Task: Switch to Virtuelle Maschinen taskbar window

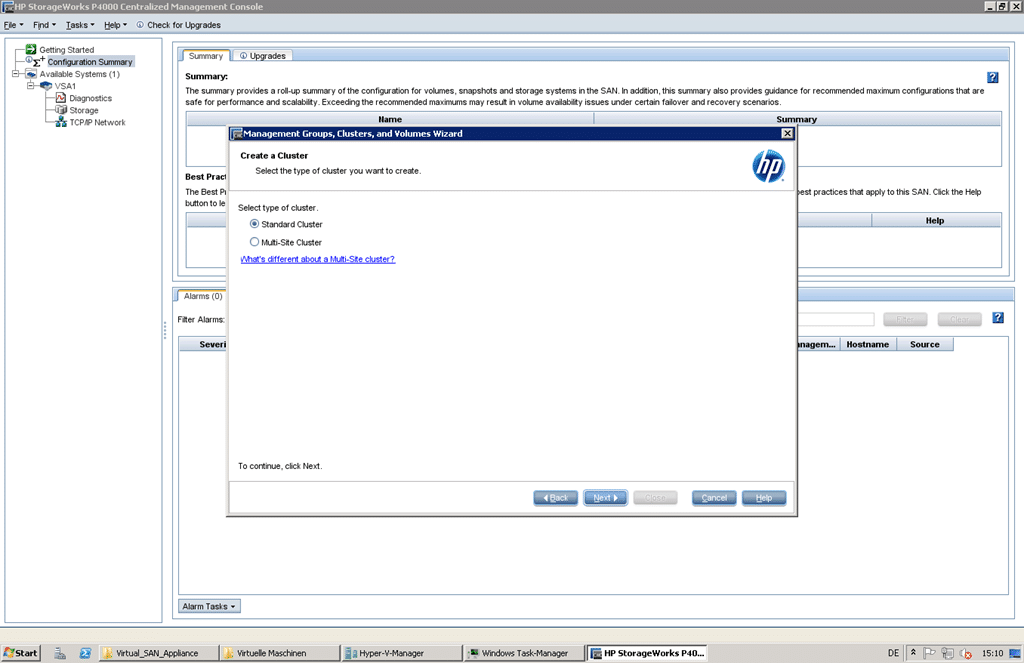Action: pos(279,653)
